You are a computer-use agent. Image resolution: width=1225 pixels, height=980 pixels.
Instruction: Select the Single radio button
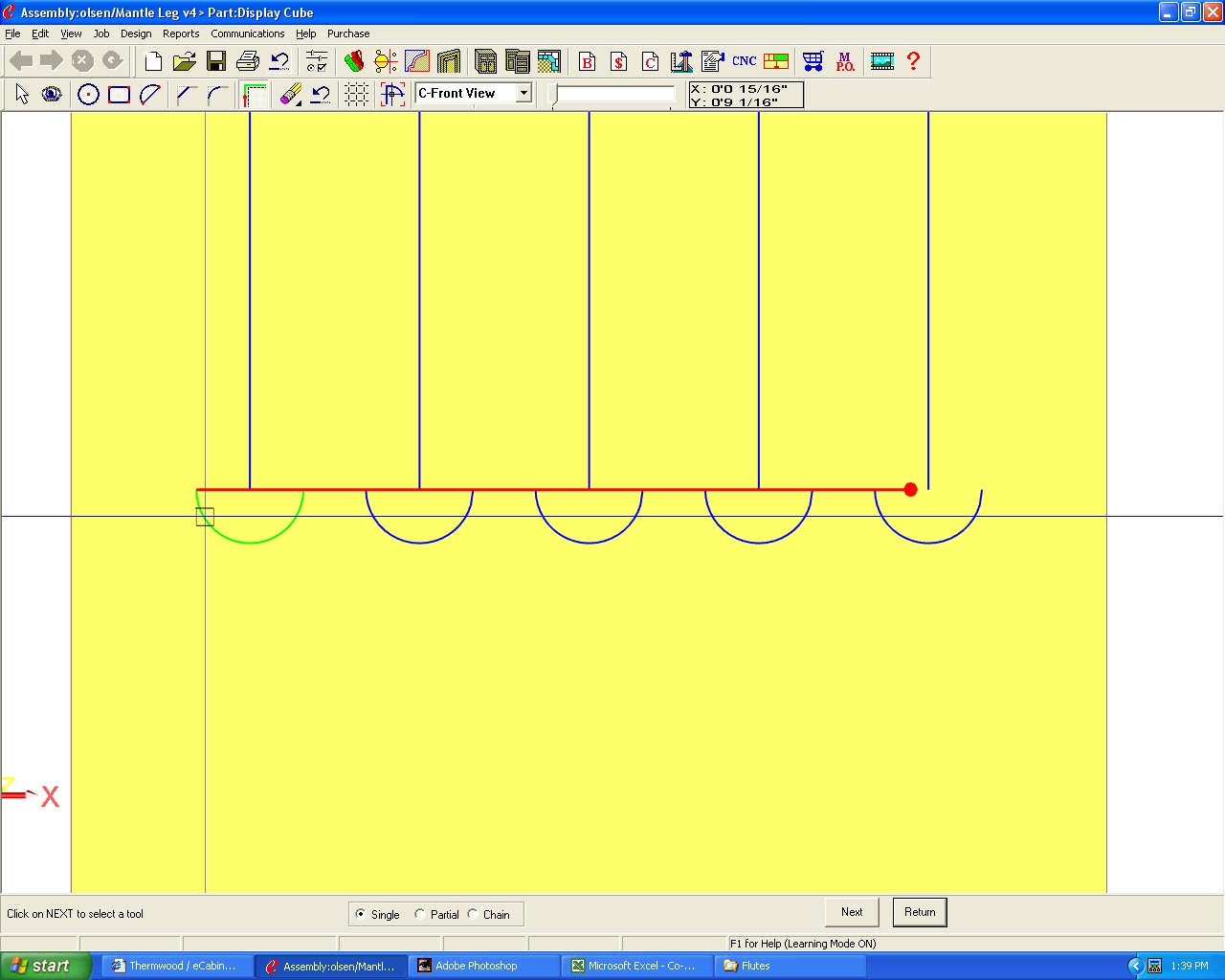point(361,914)
